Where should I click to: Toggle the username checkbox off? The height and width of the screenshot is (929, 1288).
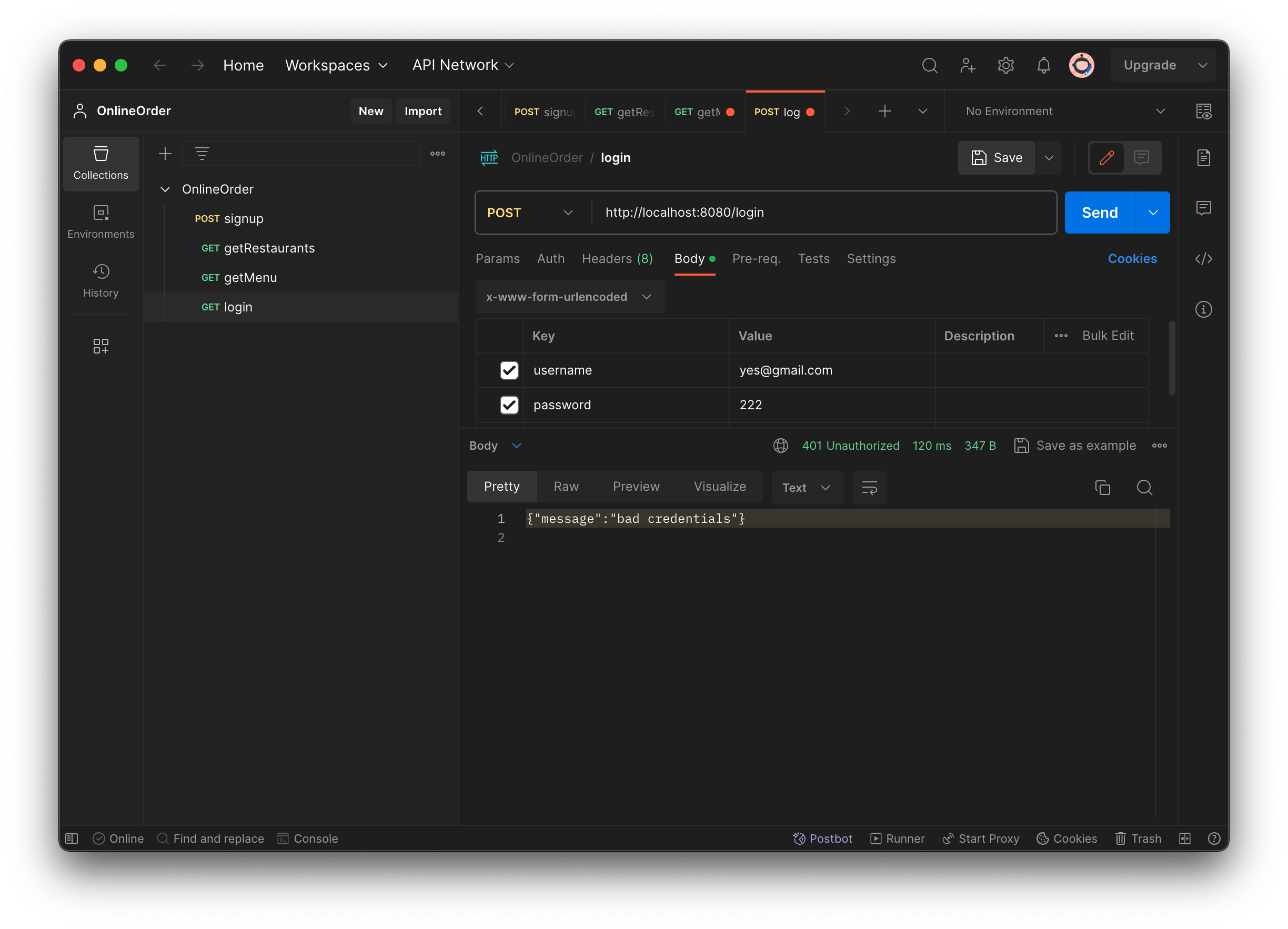[x=509, y=370]
